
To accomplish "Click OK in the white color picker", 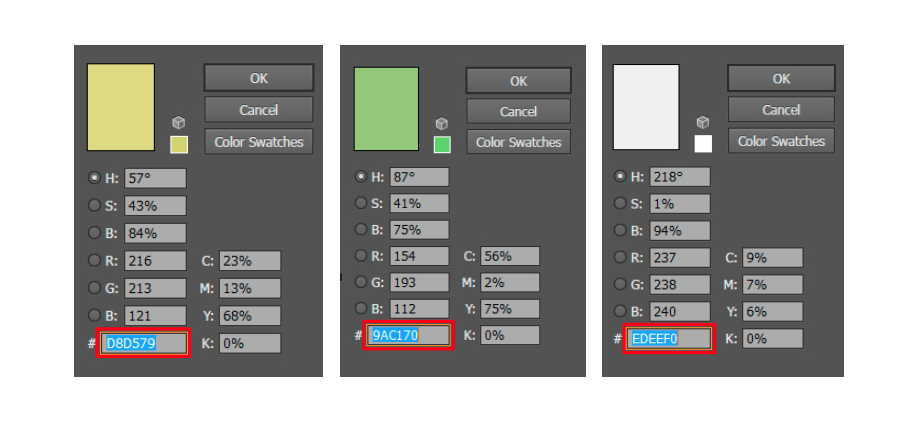I will 781,78.
